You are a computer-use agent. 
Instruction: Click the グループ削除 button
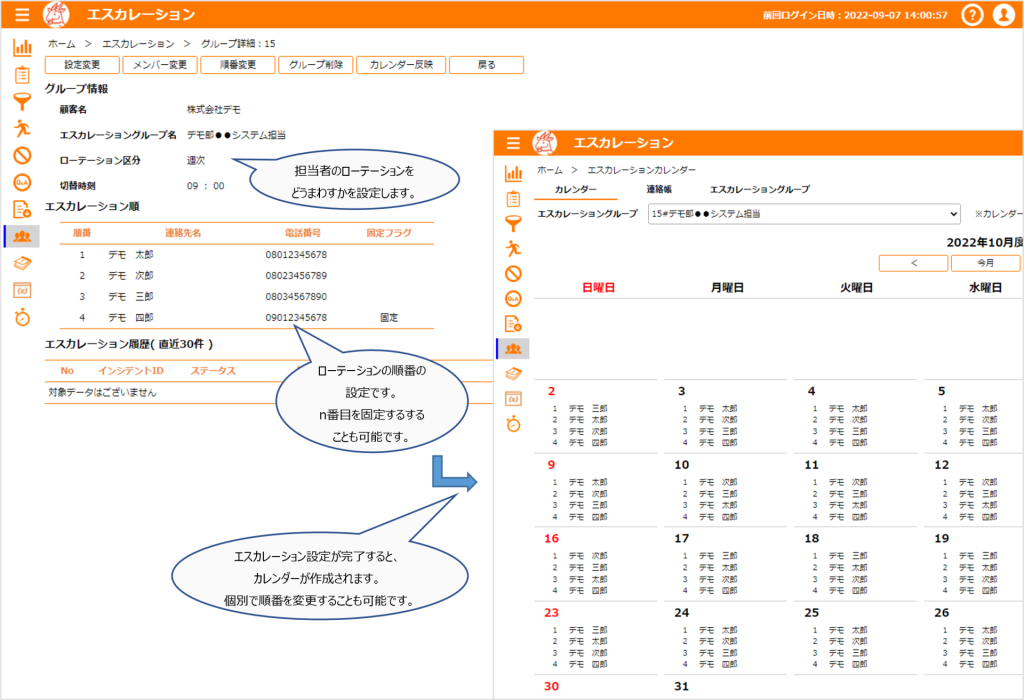[315, 65]
